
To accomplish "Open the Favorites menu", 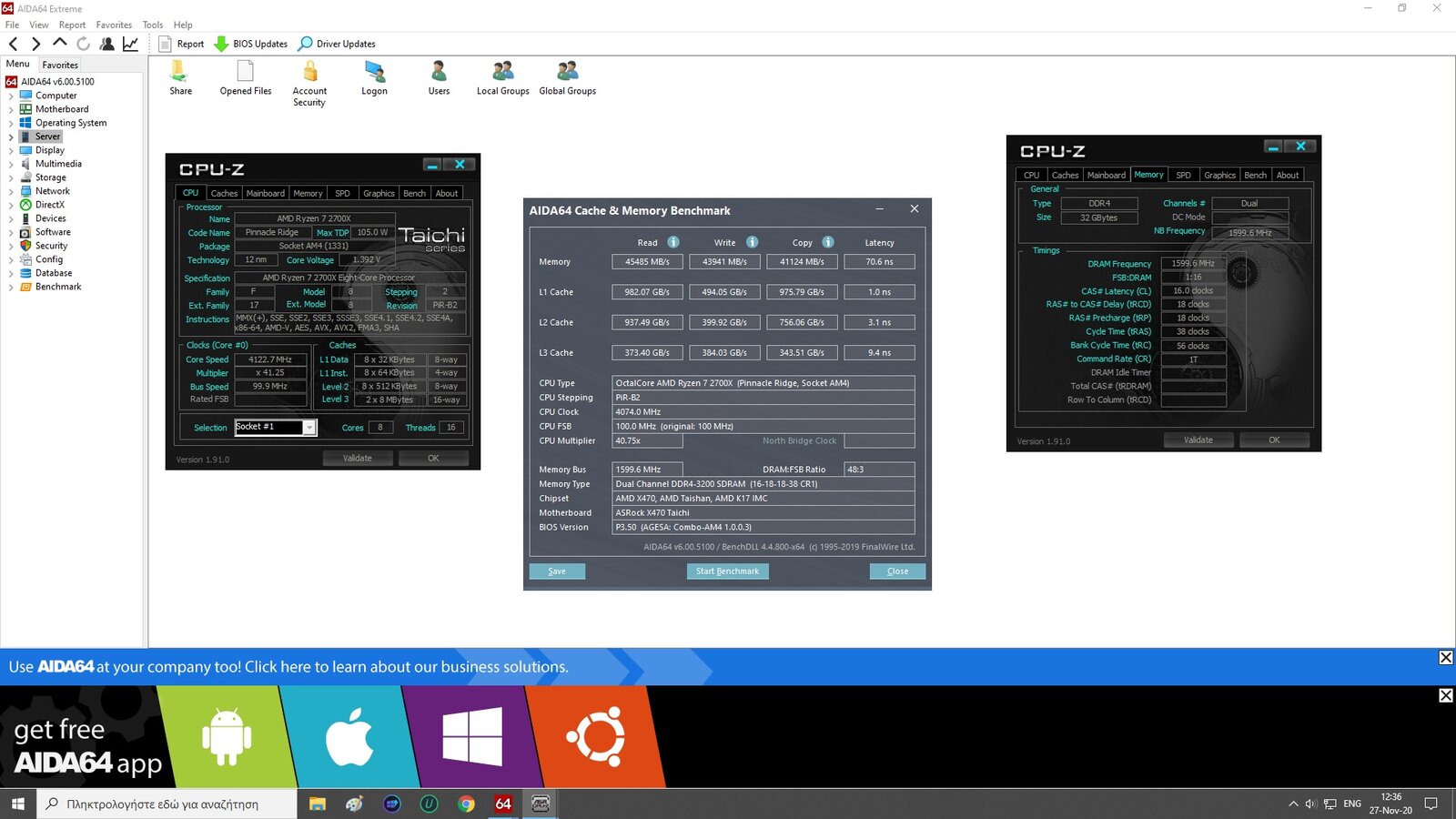I will pos(114,25).
